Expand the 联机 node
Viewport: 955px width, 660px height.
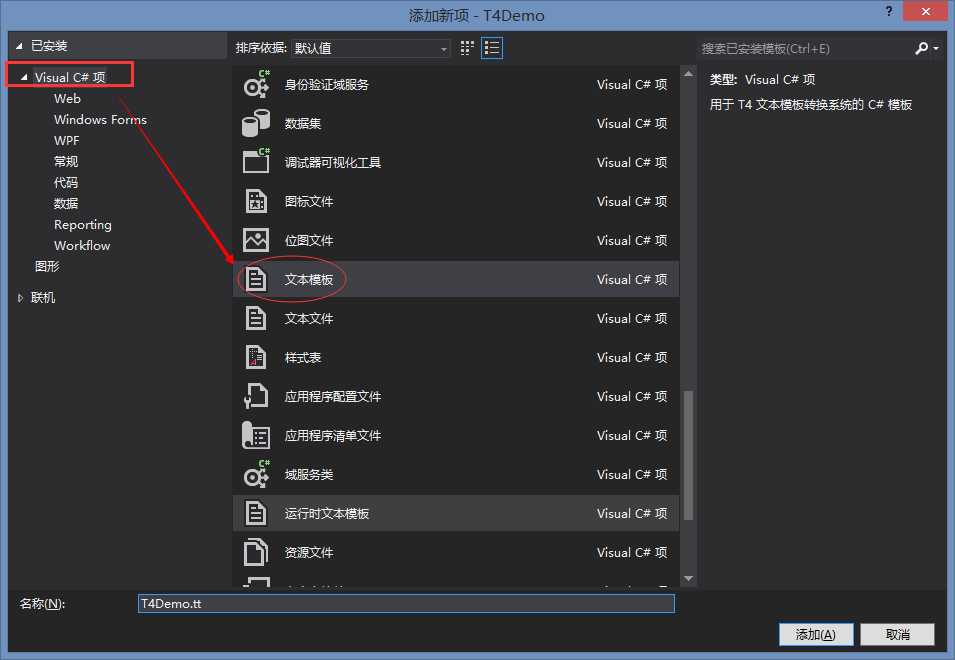20,298
